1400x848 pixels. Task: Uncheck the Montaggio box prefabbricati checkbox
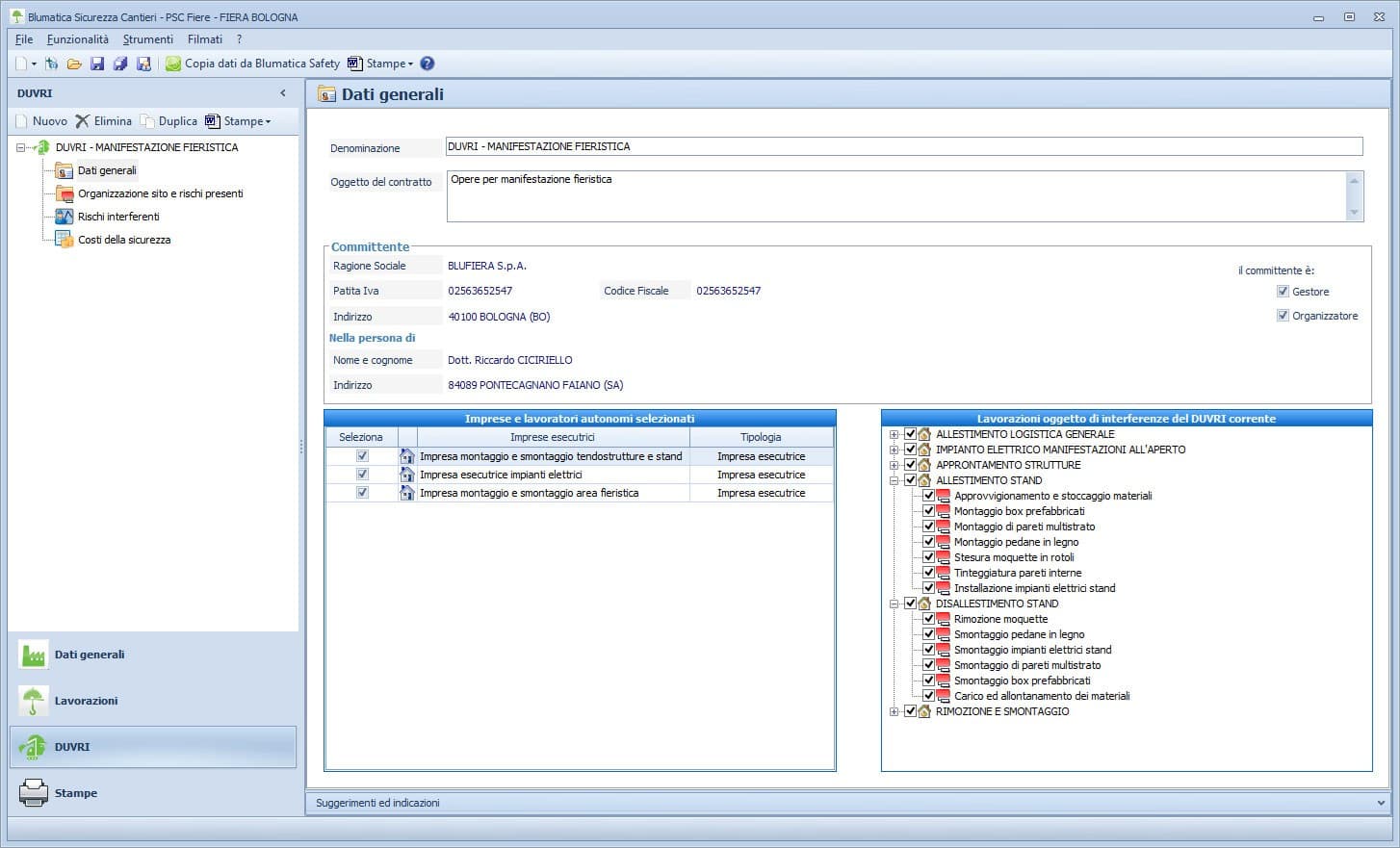click(928, 511)
